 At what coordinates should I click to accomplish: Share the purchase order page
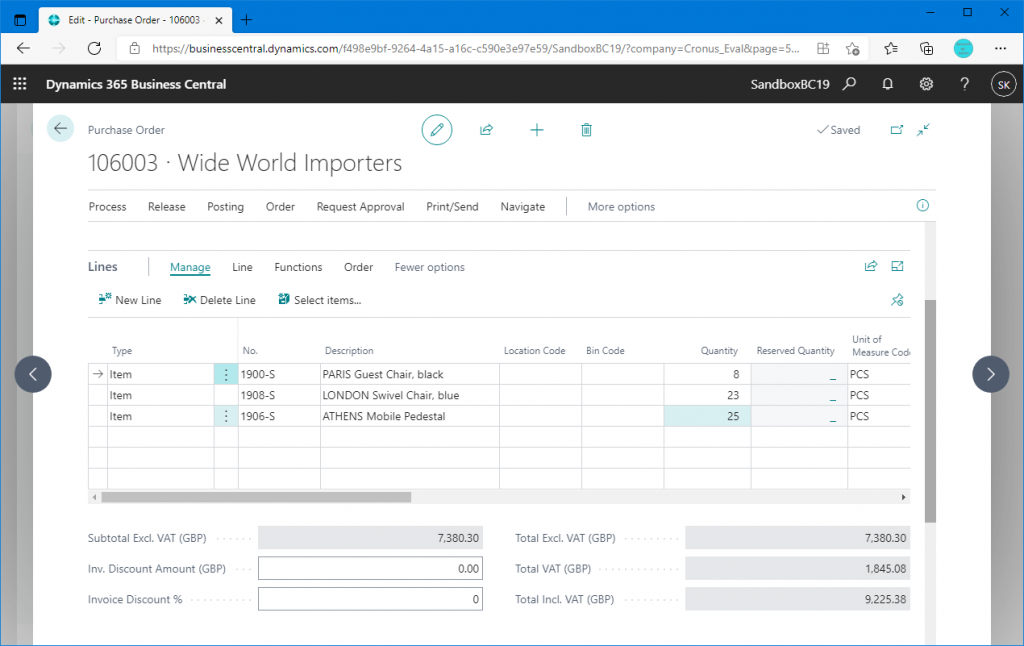[487, 130]
